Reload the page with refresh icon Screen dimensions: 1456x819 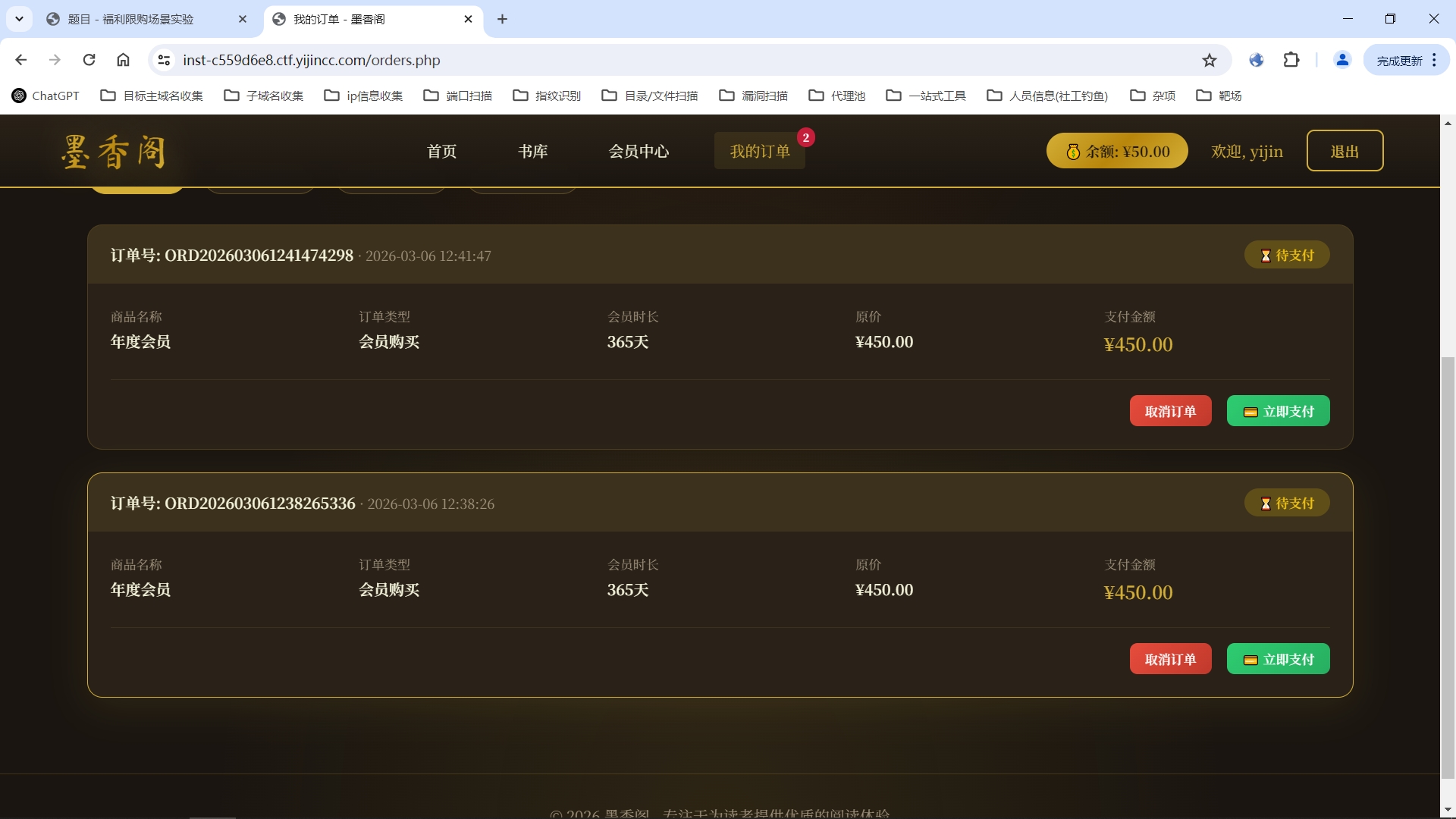(x=89, y=60)
